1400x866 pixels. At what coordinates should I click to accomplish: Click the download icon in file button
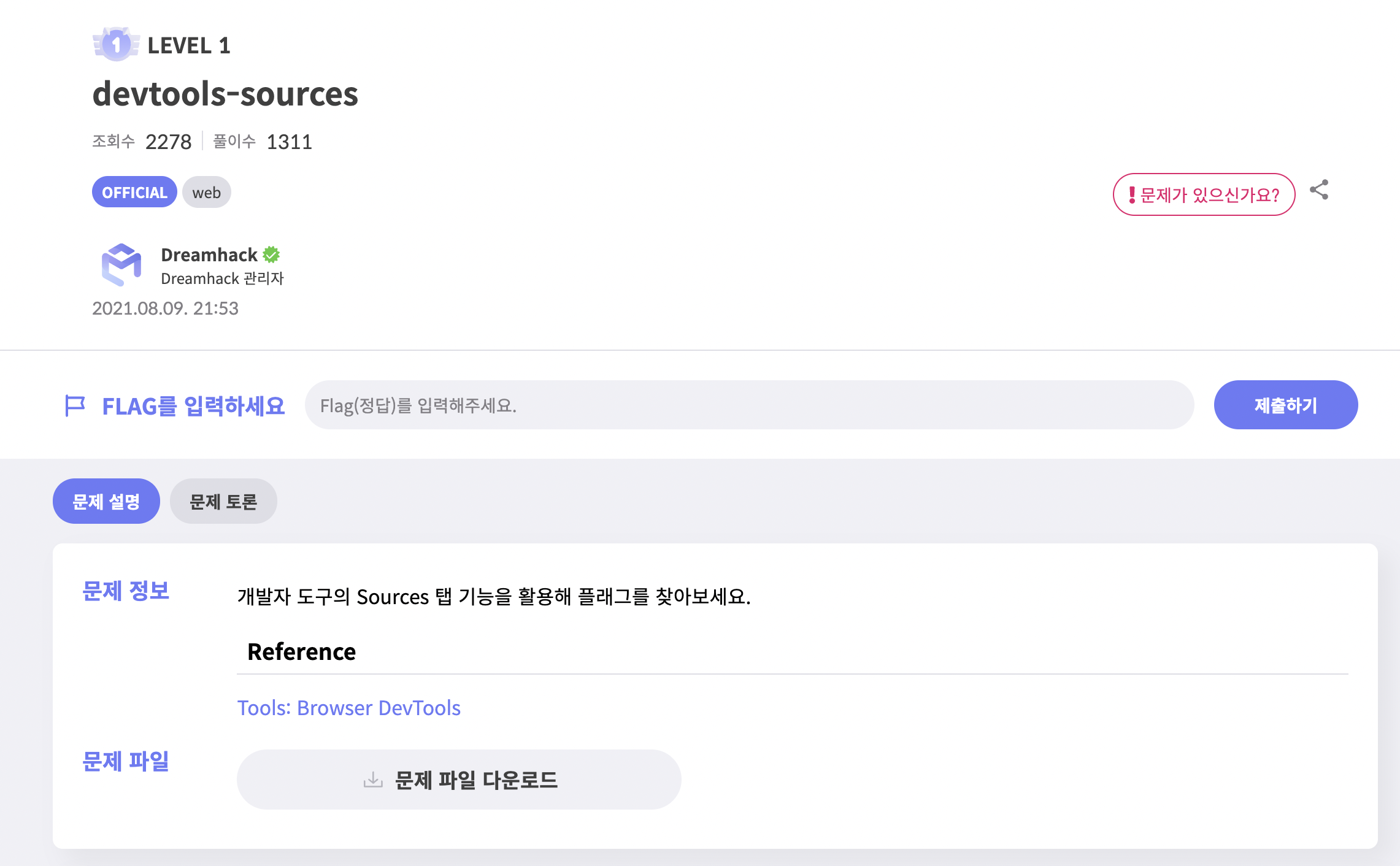pos(373,780)
